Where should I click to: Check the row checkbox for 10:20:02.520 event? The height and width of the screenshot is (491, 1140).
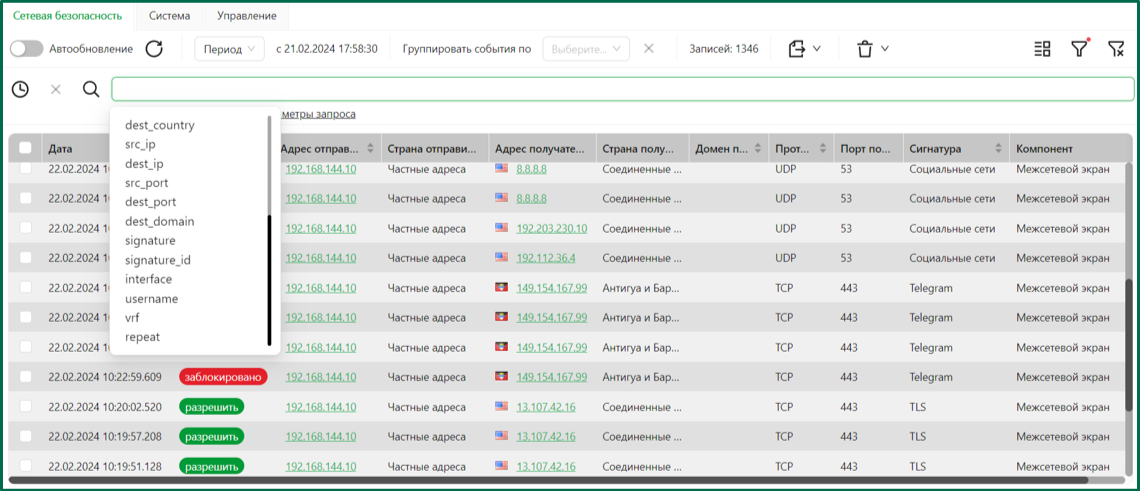click(25, 407)
